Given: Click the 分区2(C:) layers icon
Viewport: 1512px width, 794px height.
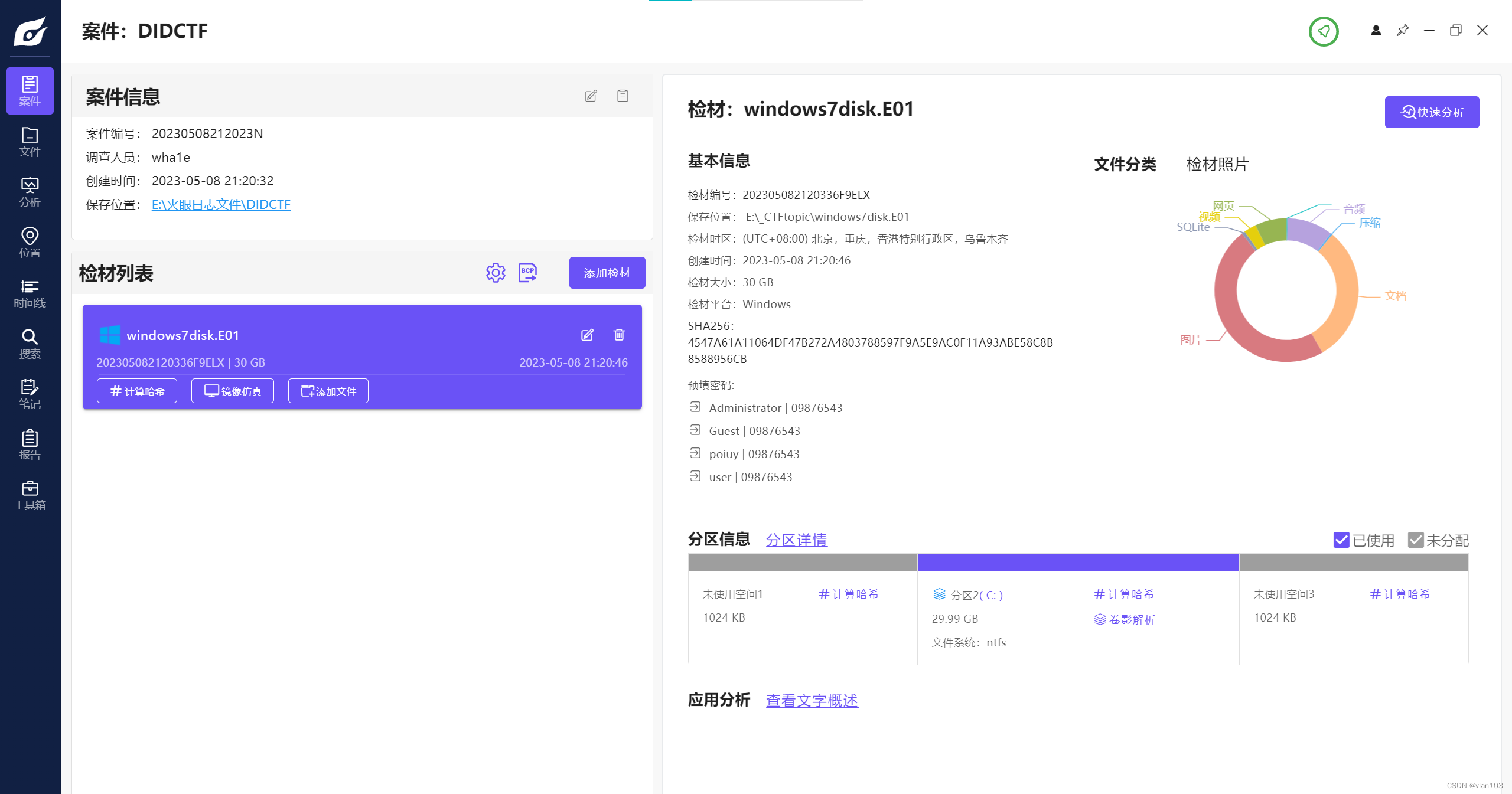Looking at the screenshot, I should coord(939,594).
